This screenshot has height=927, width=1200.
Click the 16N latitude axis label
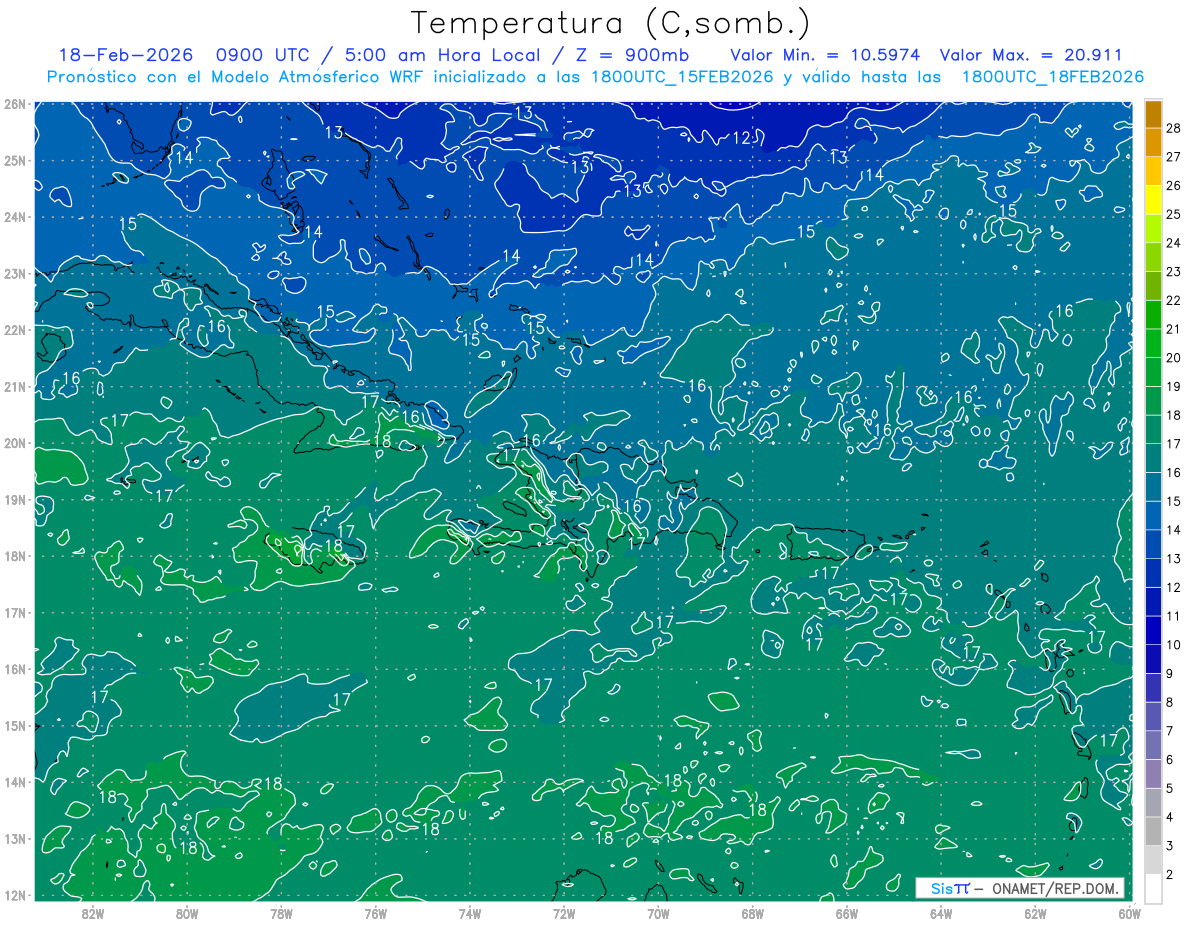pyautogui.click(x=14, y=669)
